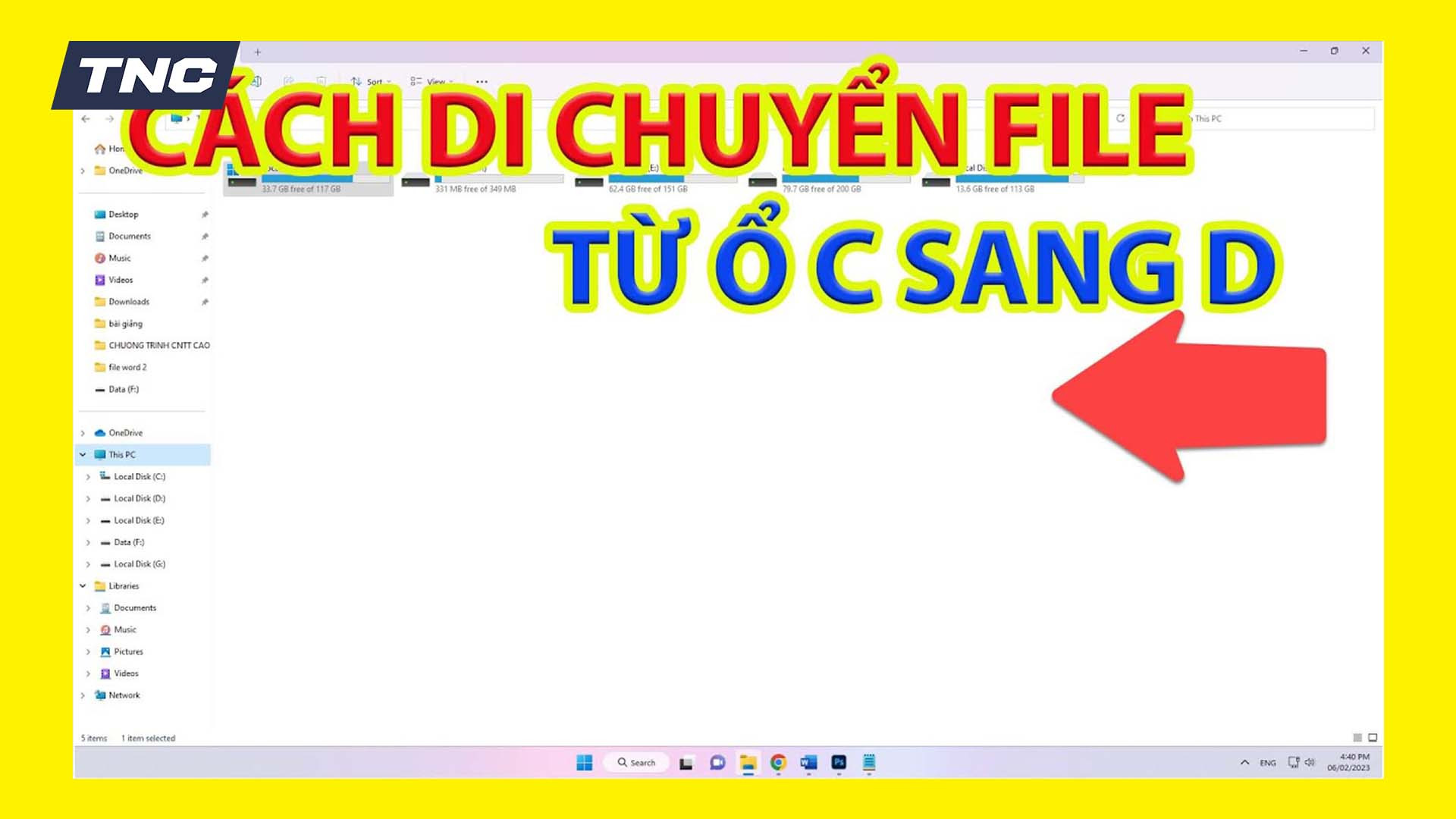The width and height of the screenshot is (1456, 819).
Task: Select Data (F:) drive in sidebar
Action: click(x=128, y=541)
